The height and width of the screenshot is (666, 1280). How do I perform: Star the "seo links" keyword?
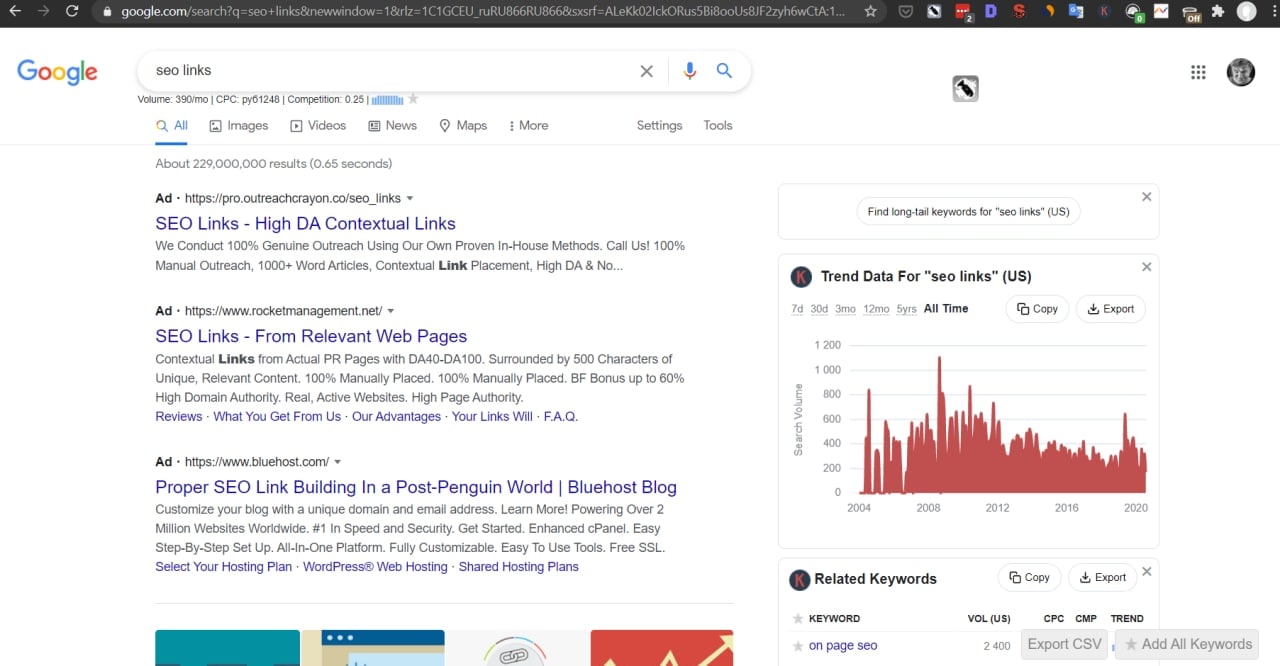413,99
